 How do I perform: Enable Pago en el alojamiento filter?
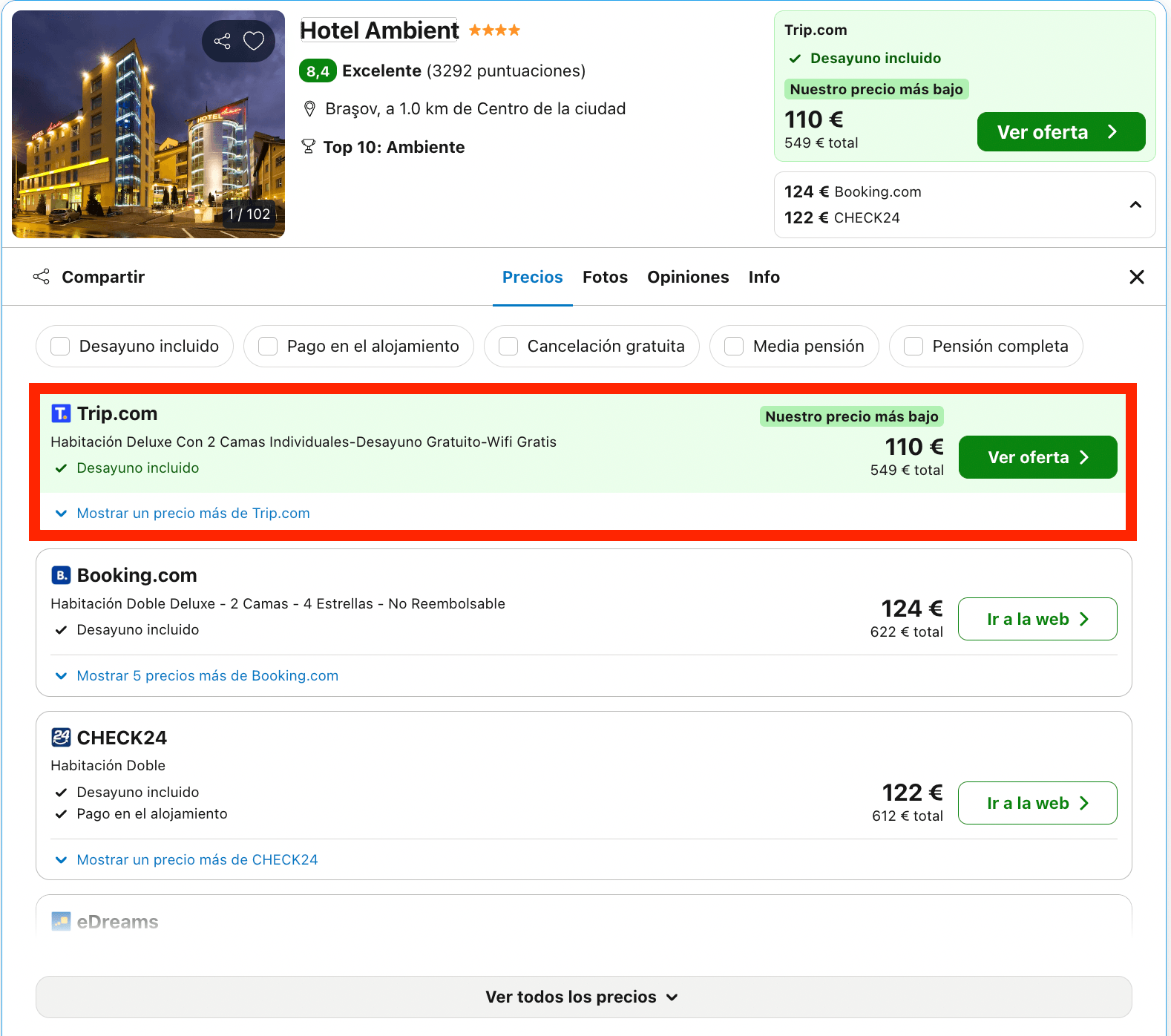point(268,346)
